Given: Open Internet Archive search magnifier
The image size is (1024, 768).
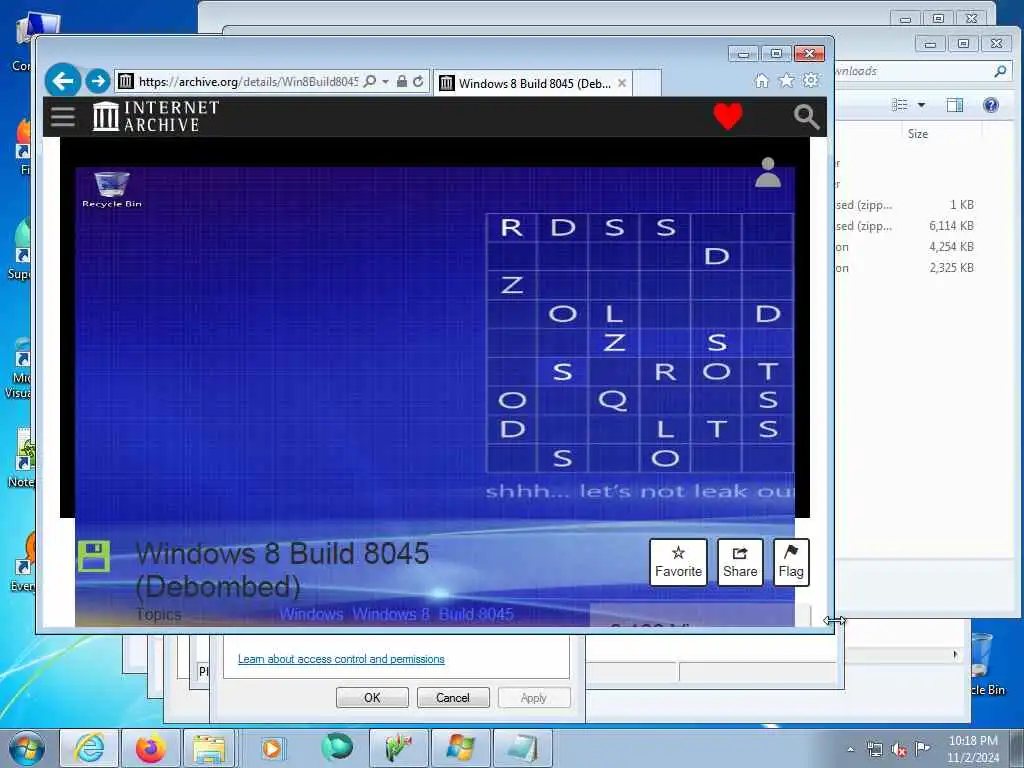Looking at the screenshot, I should (807, 117).
